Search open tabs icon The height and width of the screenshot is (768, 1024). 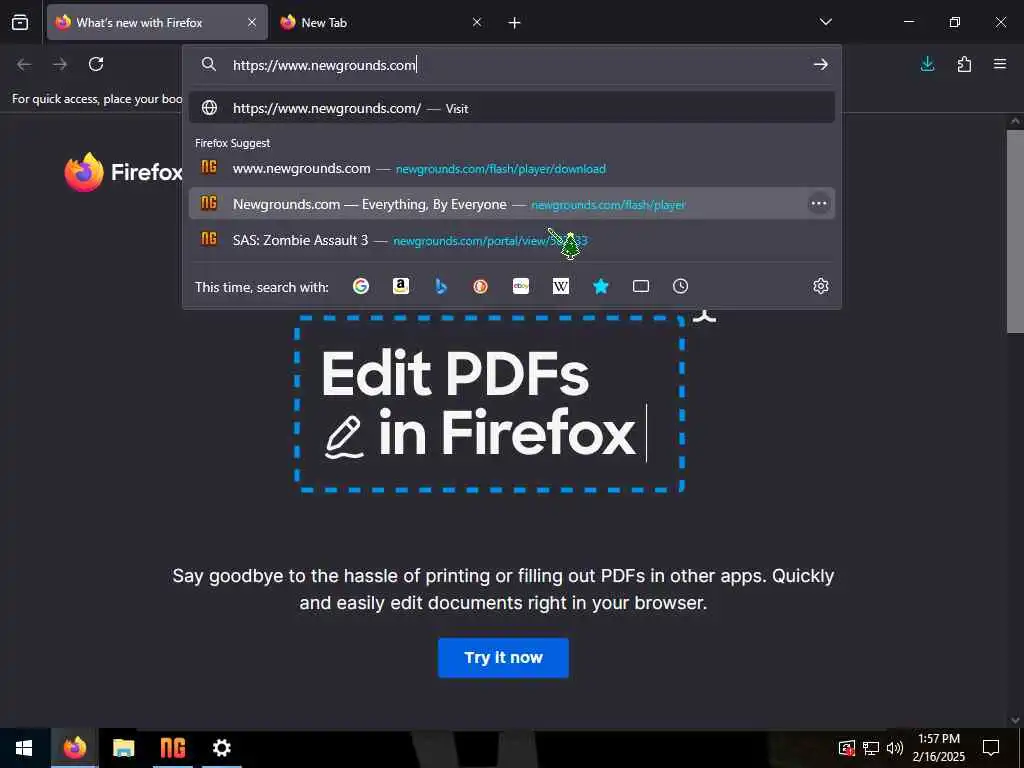[641, 286]
